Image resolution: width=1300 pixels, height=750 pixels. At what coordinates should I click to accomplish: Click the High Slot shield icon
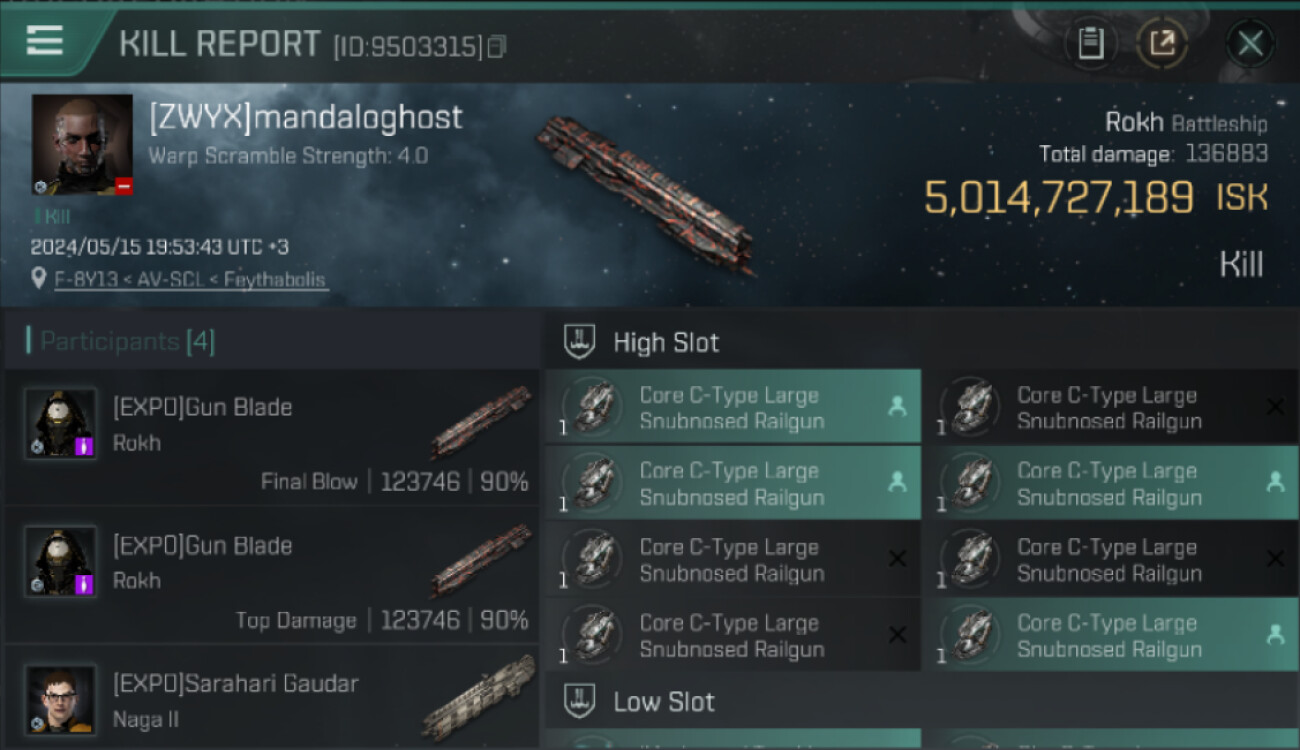pos(581,342)
